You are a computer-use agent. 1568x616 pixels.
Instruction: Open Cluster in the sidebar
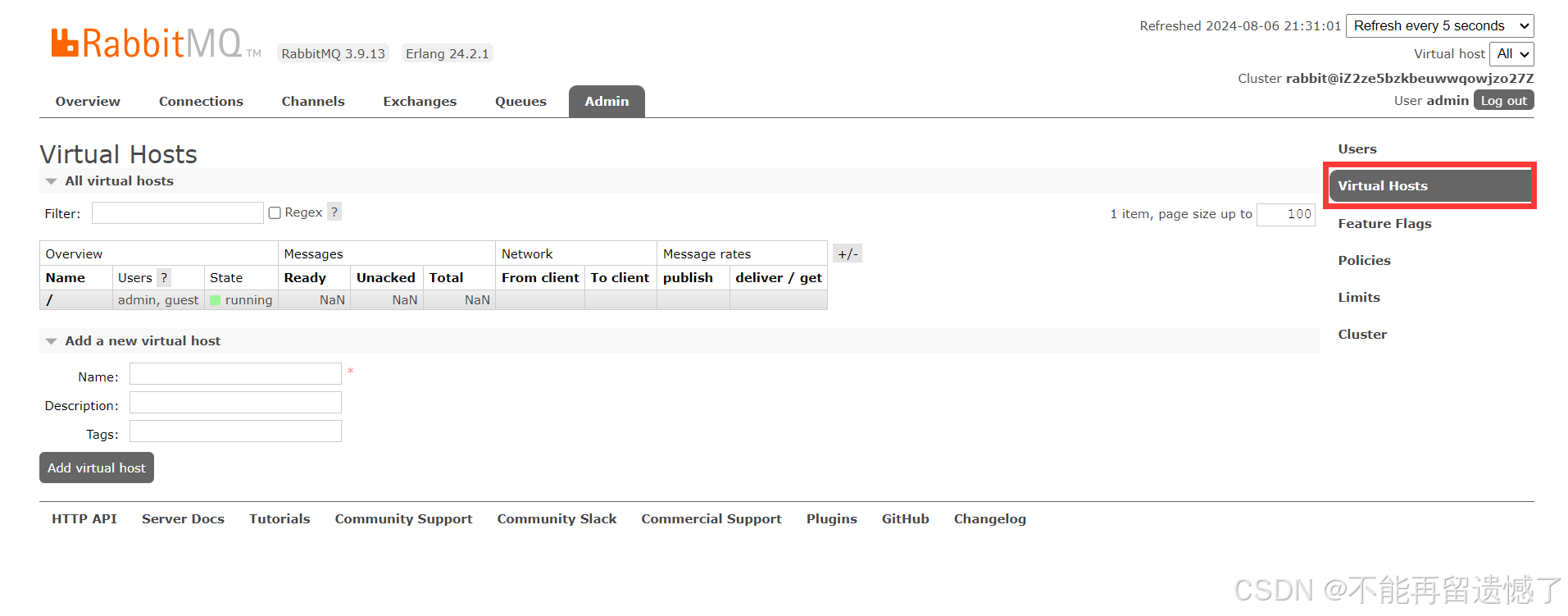click(1362, 334)
